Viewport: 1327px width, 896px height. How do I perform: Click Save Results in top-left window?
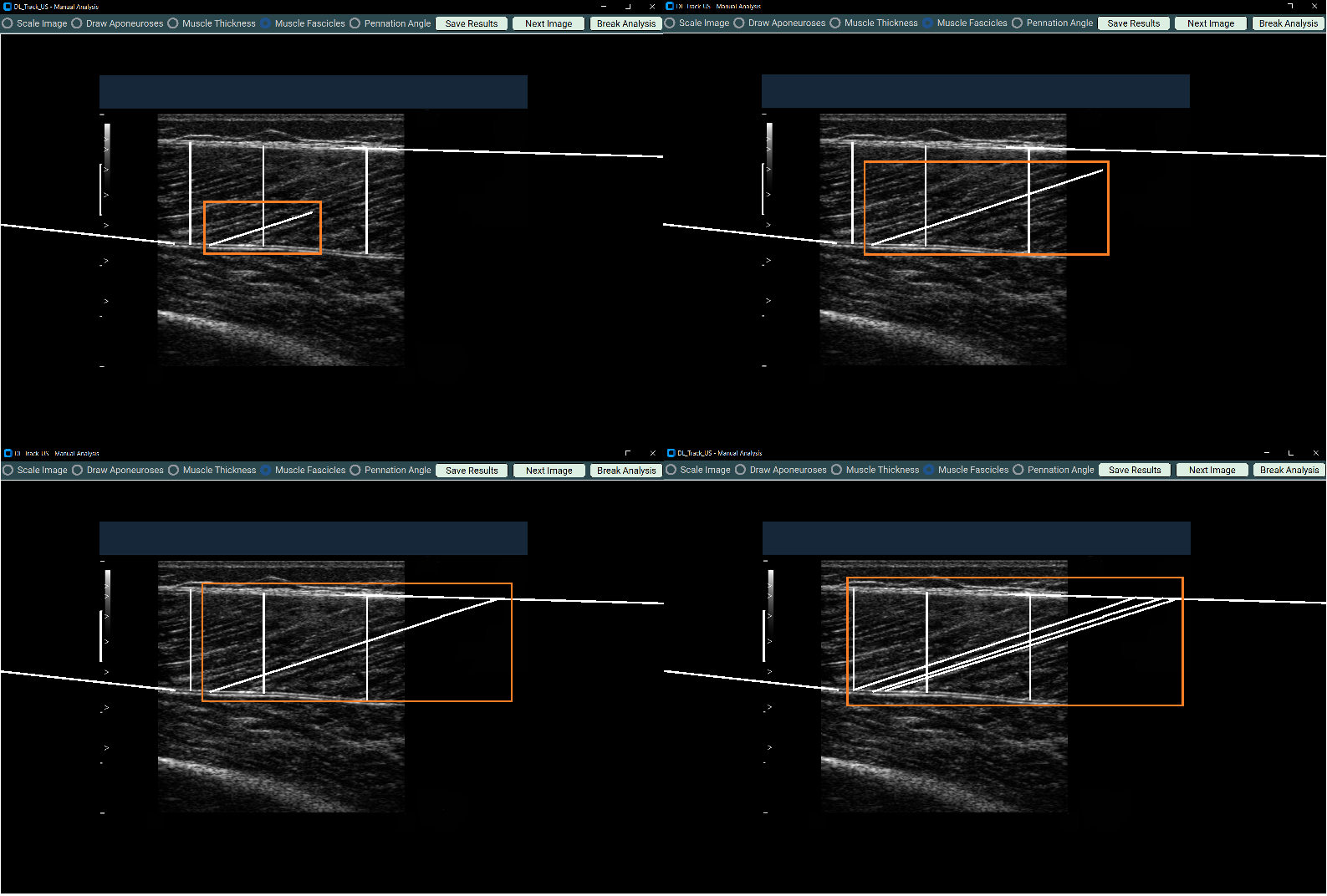pos(471,23)
